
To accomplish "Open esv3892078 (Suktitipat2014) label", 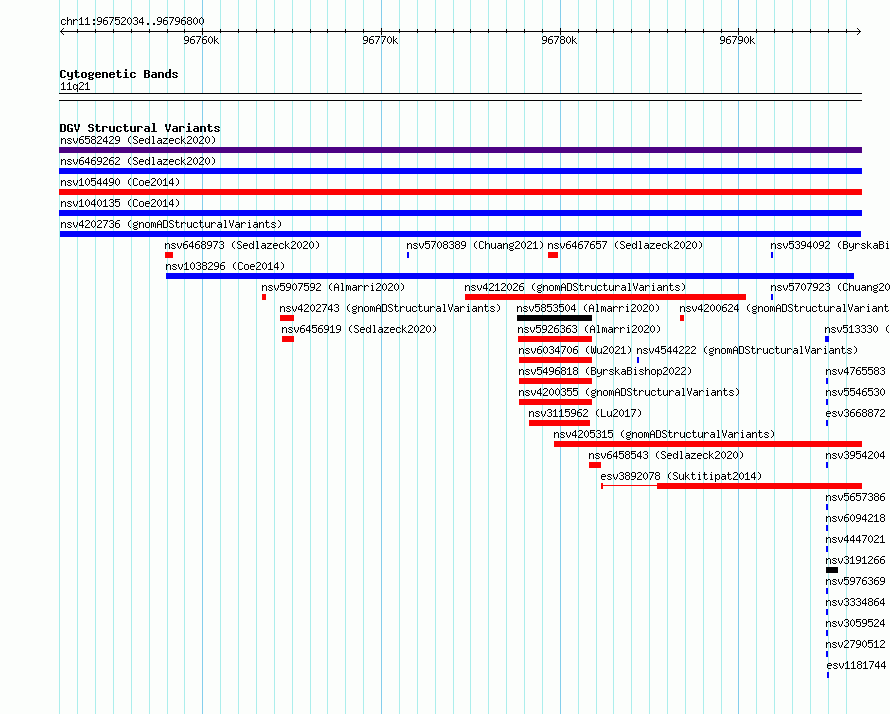I will point(681,476).
